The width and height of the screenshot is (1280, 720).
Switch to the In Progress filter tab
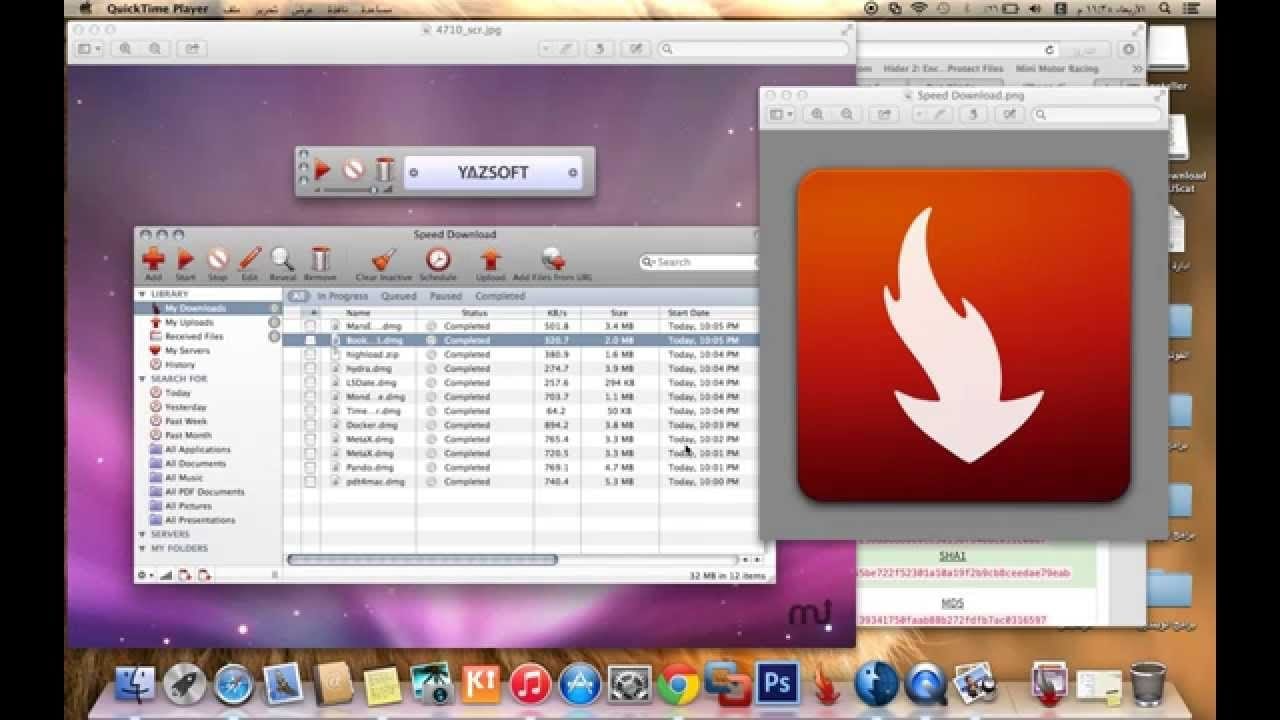pos(343,297)
